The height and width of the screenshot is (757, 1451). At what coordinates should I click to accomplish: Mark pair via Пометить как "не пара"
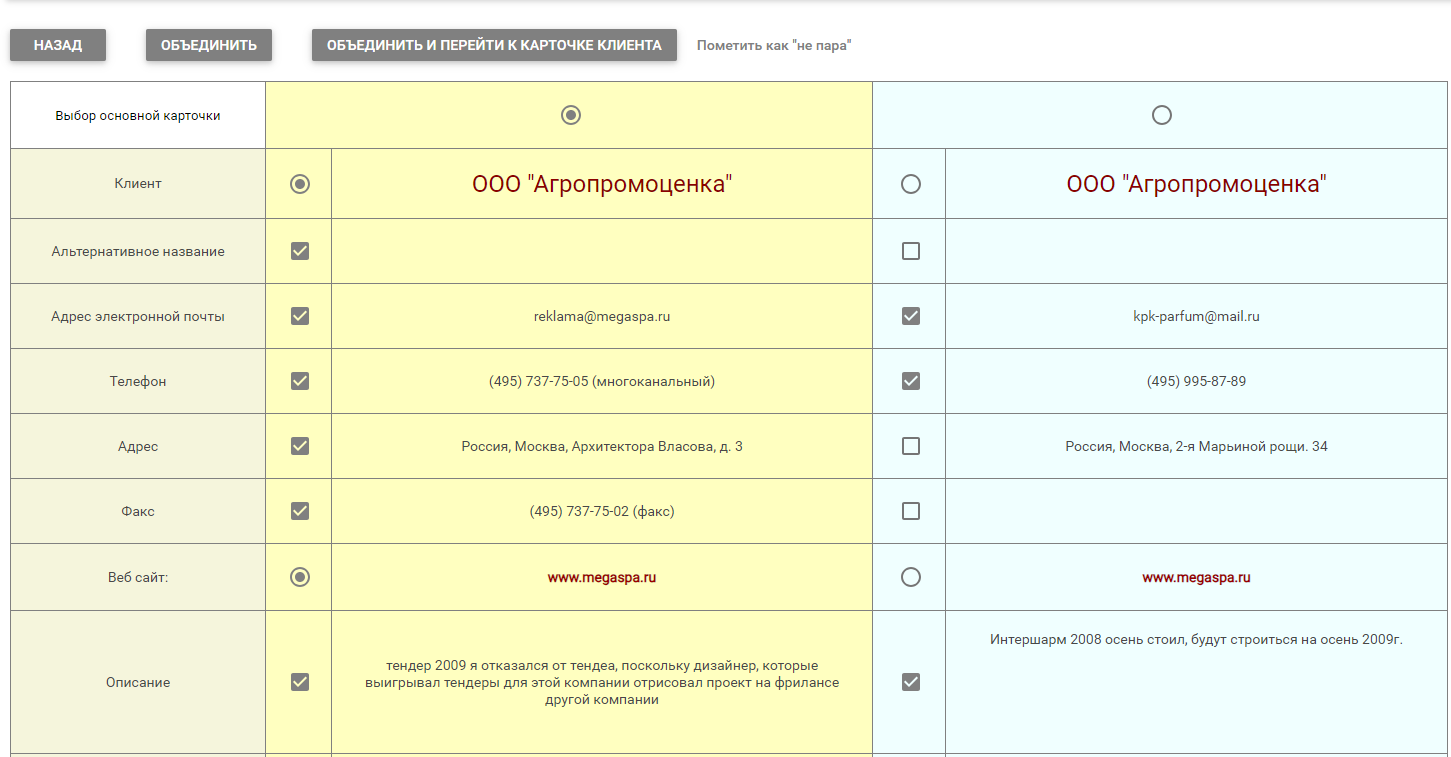coord(773,45)
